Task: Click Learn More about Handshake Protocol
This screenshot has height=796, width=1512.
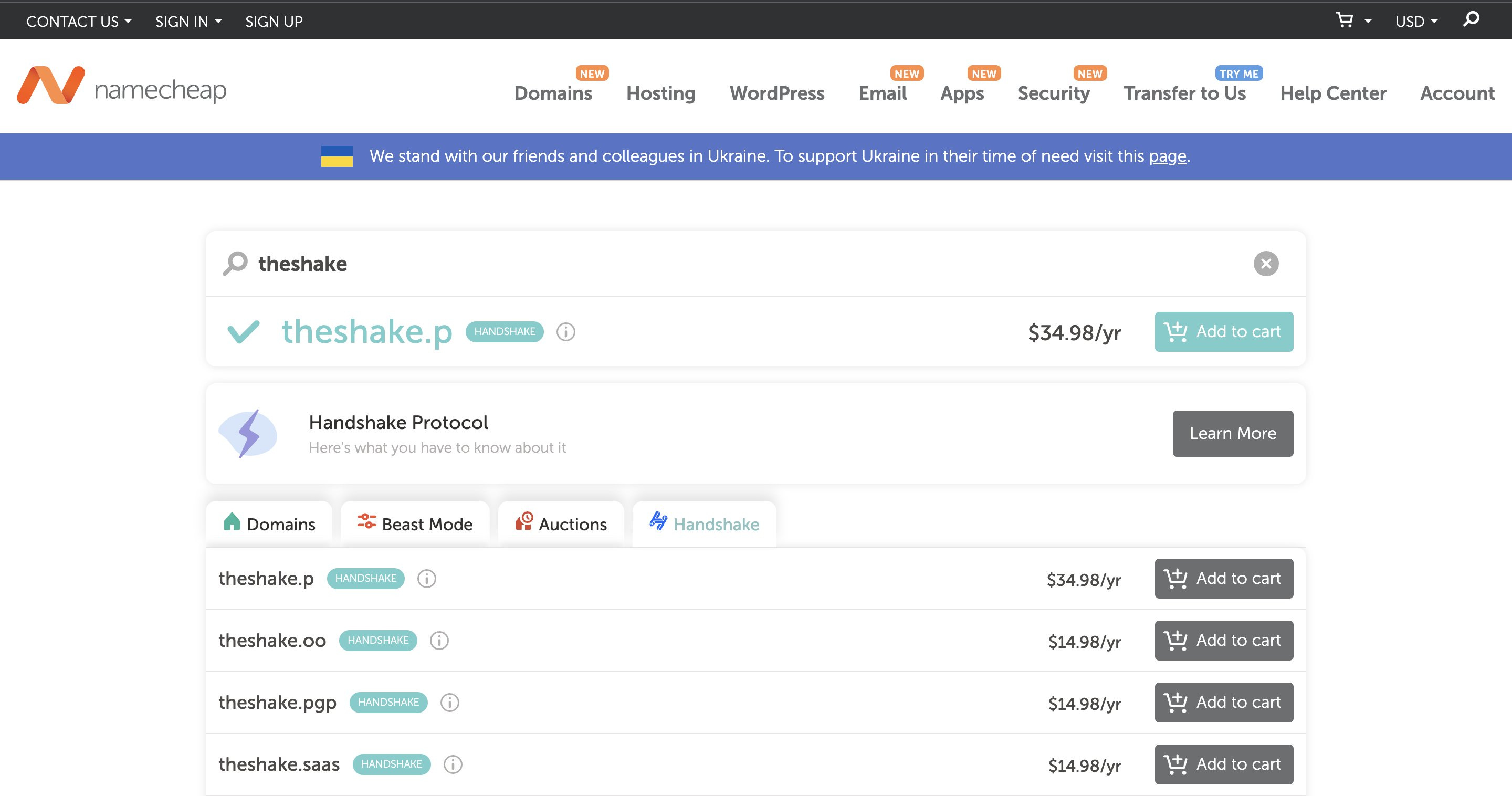Action: [x=1233, y=433]
